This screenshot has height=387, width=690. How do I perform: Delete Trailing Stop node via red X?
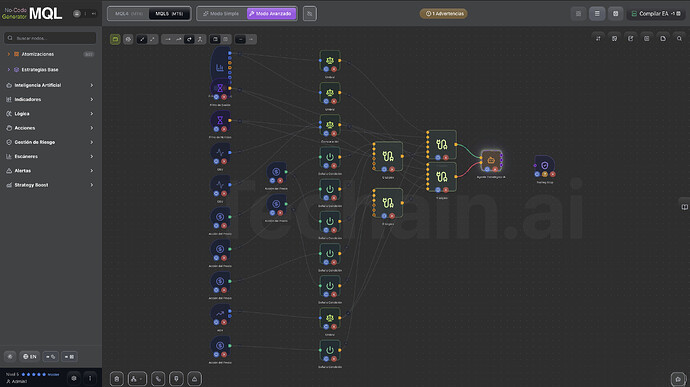click(553, 174)
